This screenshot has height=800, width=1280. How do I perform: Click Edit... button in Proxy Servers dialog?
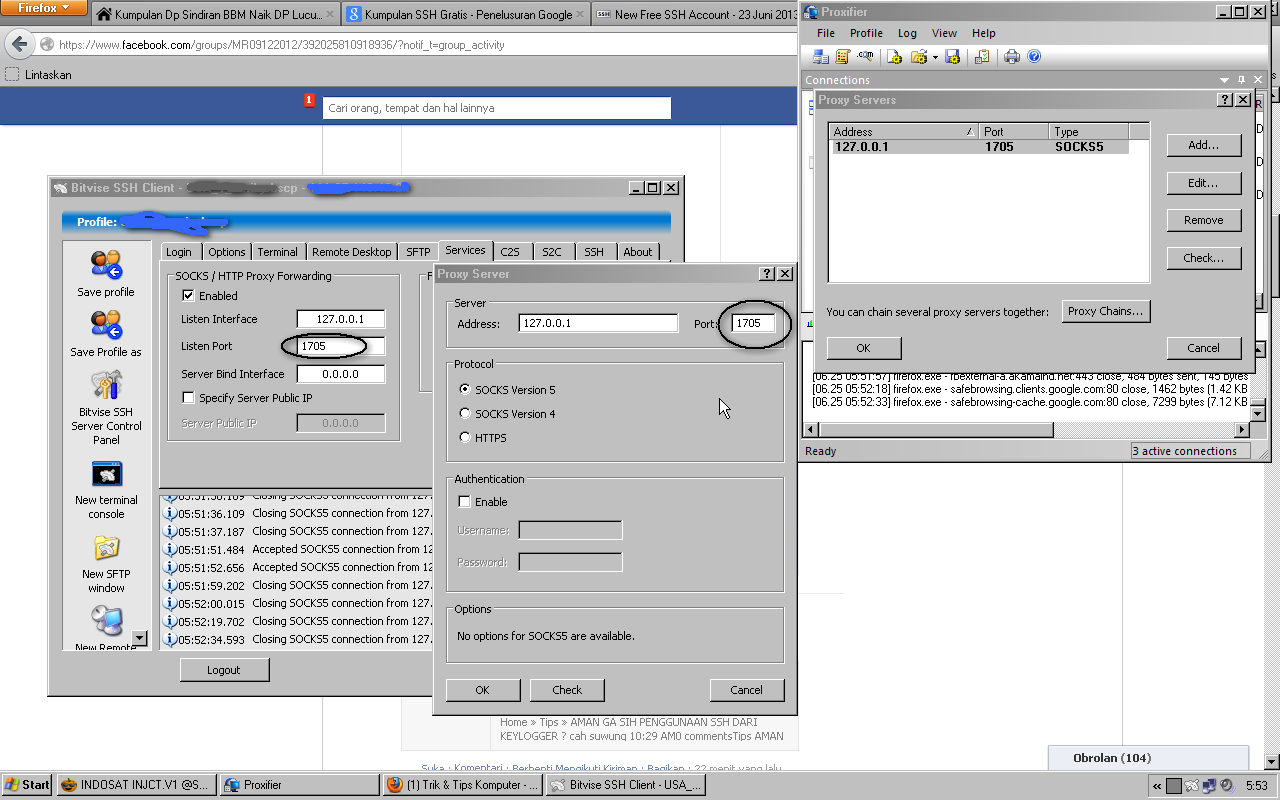pos(1204,183)
